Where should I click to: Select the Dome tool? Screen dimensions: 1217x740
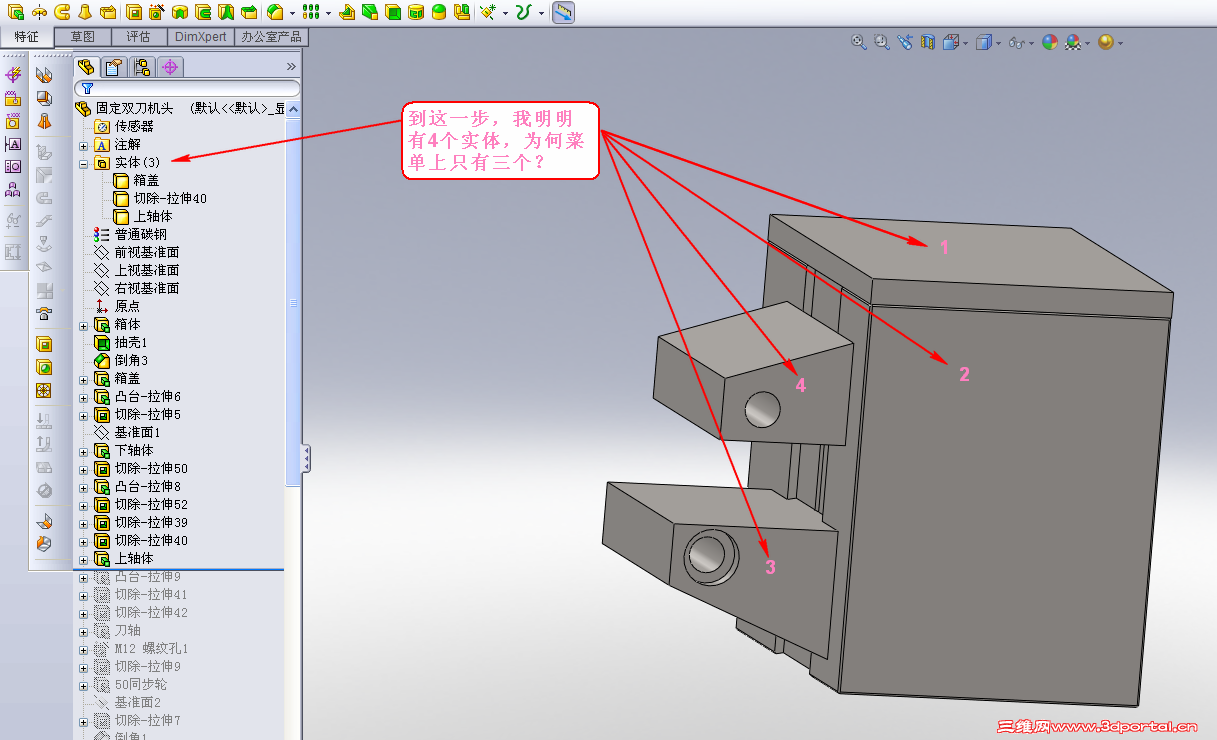tap(438, 12)
